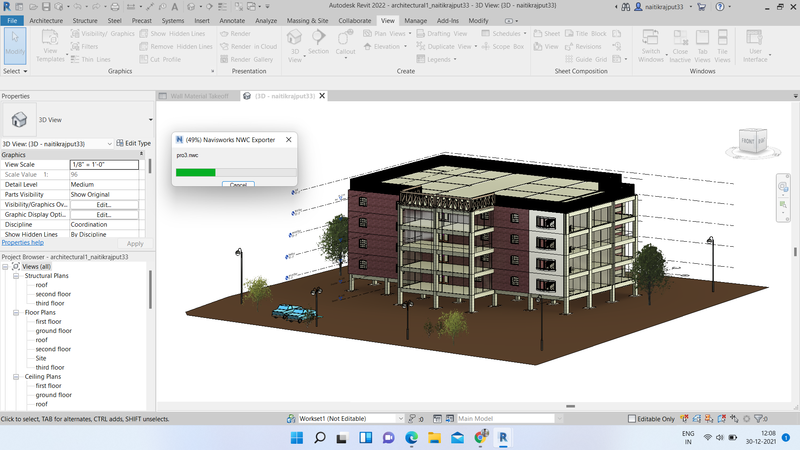Click the ViewCube in 3D view
Viewport: 800px width, 450px height.
(753, 141)
